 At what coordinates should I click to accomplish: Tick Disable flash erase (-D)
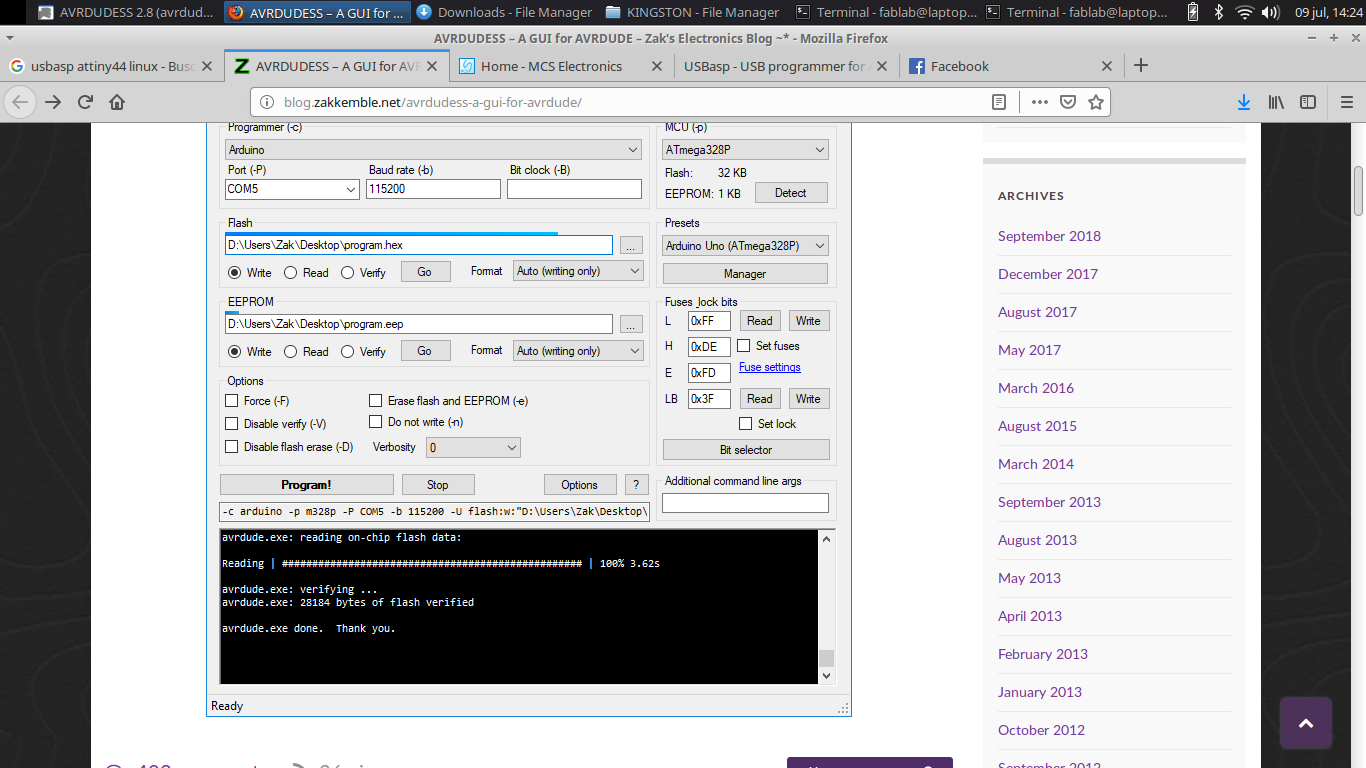coord(232,447)
